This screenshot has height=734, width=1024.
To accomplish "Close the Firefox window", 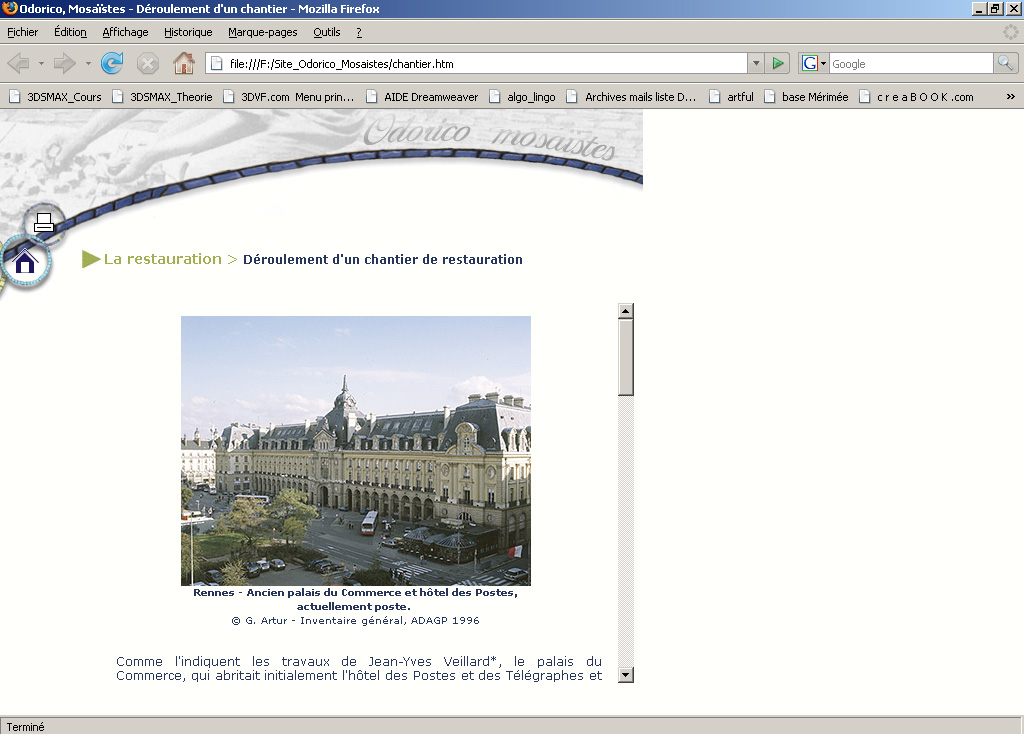I will (x=1013, y=8).
